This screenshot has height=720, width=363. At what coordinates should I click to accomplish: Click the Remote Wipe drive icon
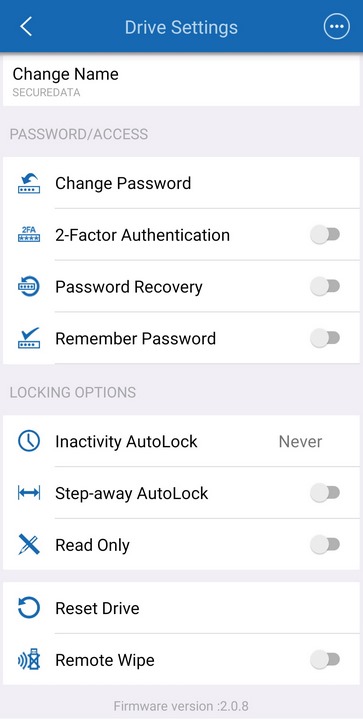pos(29,660)
